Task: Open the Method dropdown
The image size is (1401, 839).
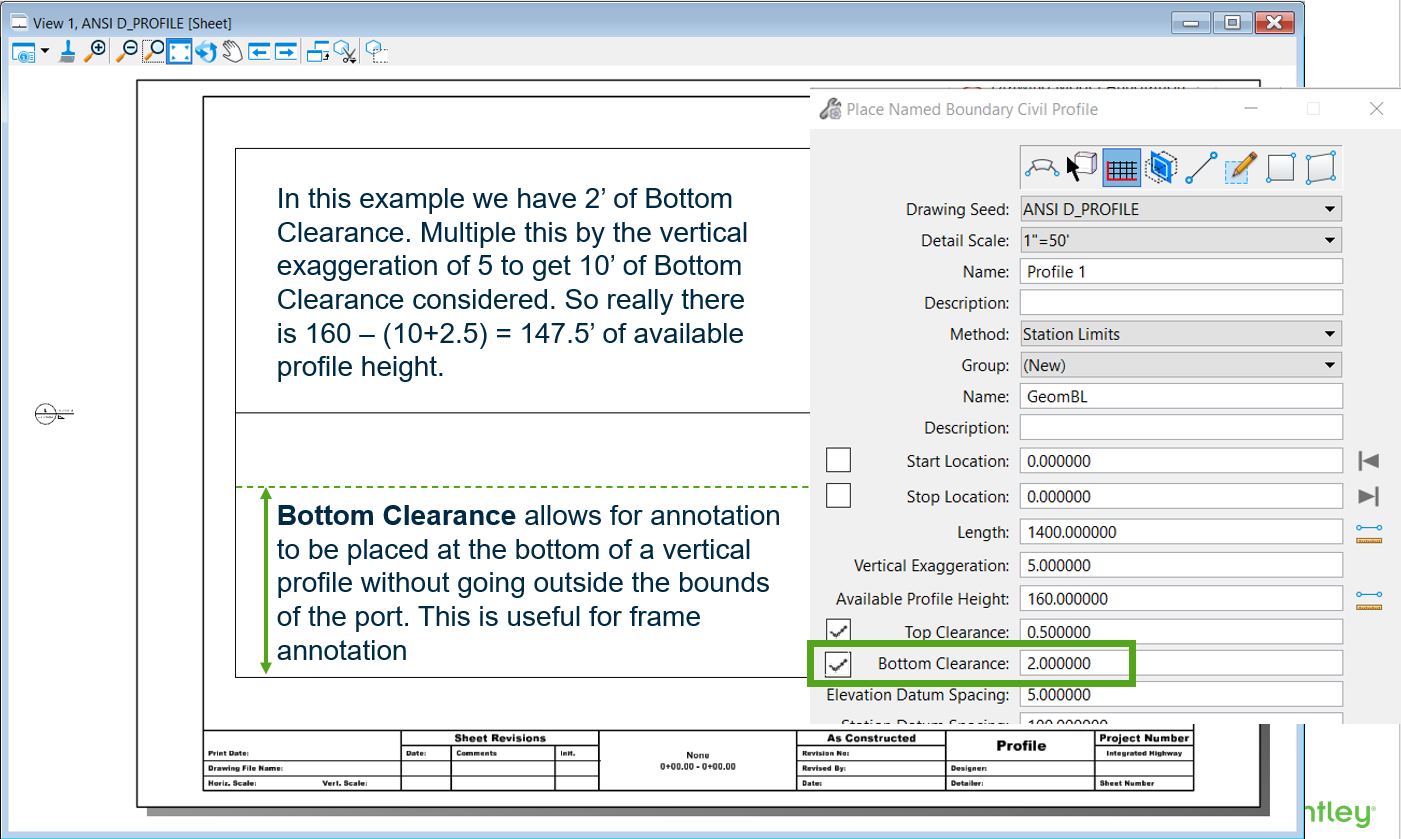Action: click(1181, 334)
